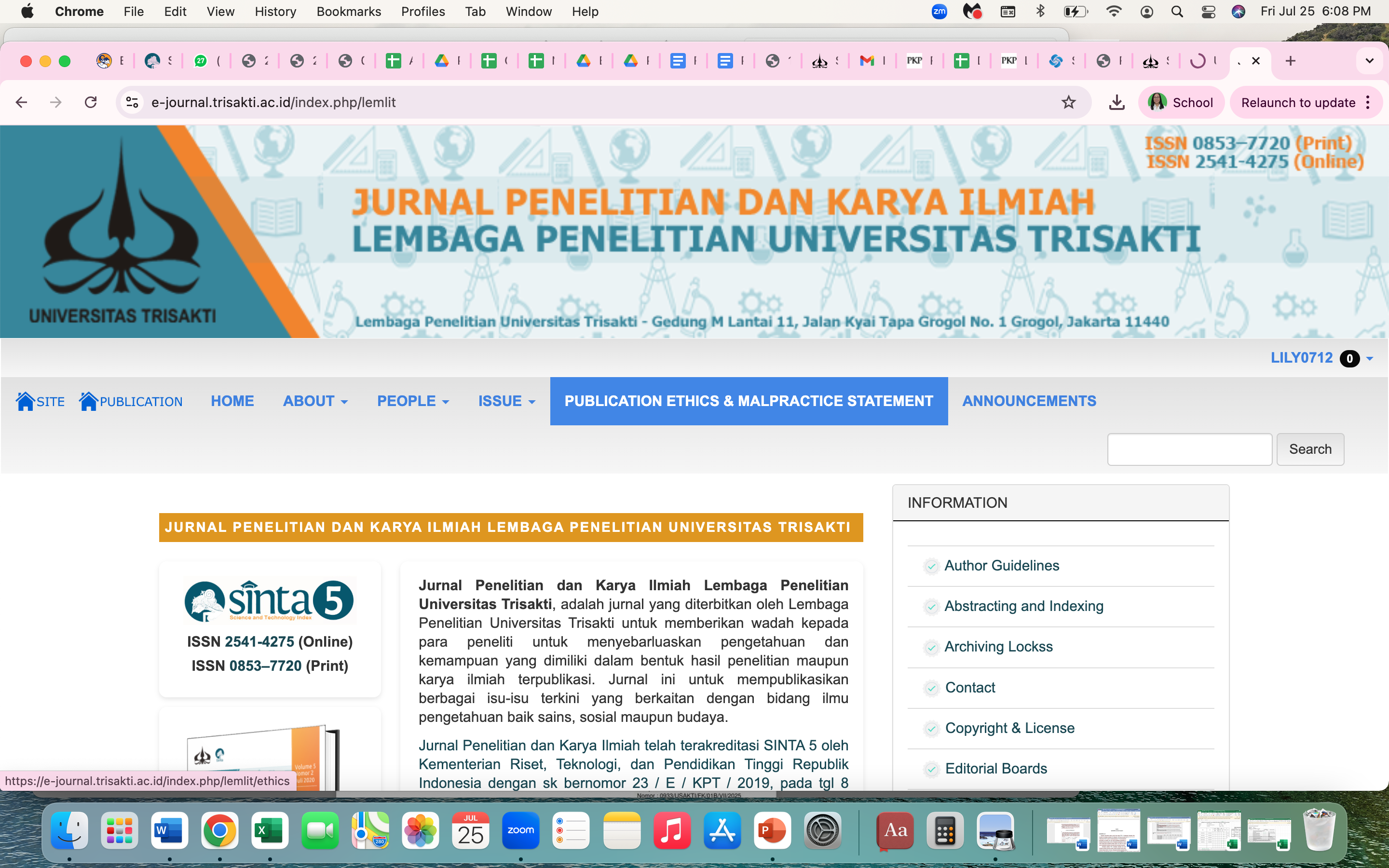Viewport: 1389px width, 868px height.
Task: Open the tab search chevron
Action: 1369,61
